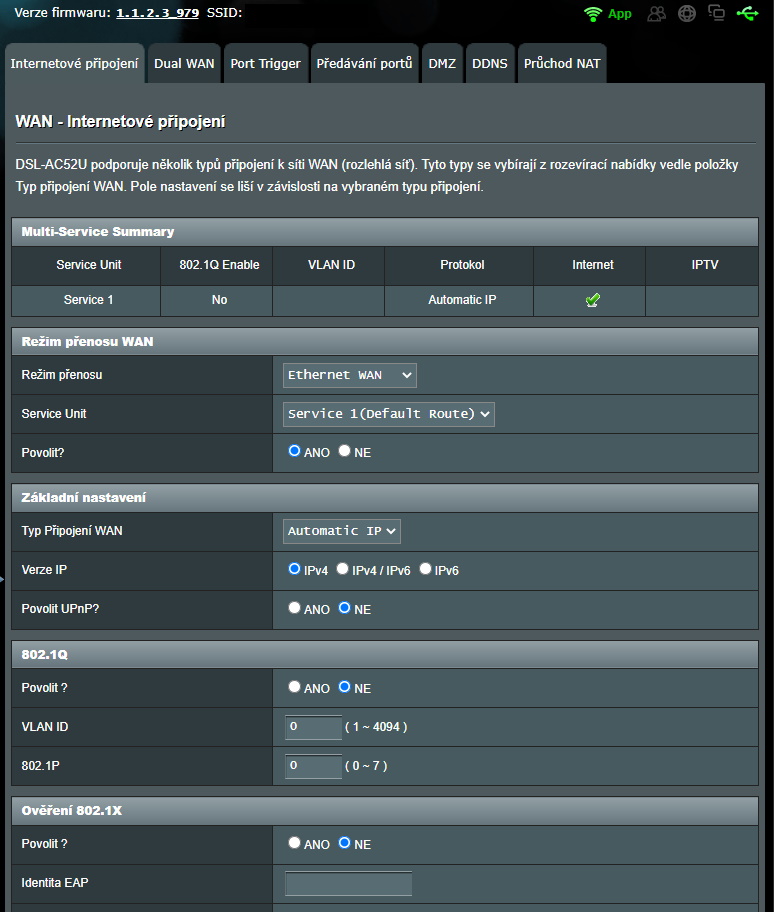Enable 802.1Q by choosing ANO
The height and width of the screenshot is (912, 774).
(x=295, y=687)
